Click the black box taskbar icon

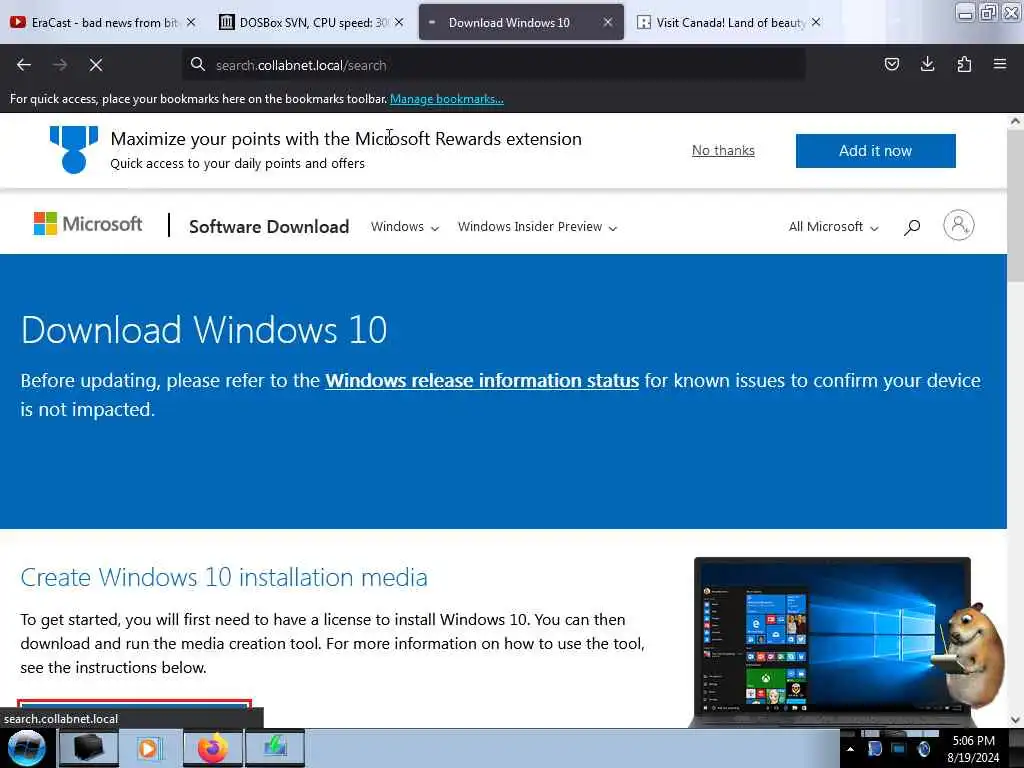(88, 748)
